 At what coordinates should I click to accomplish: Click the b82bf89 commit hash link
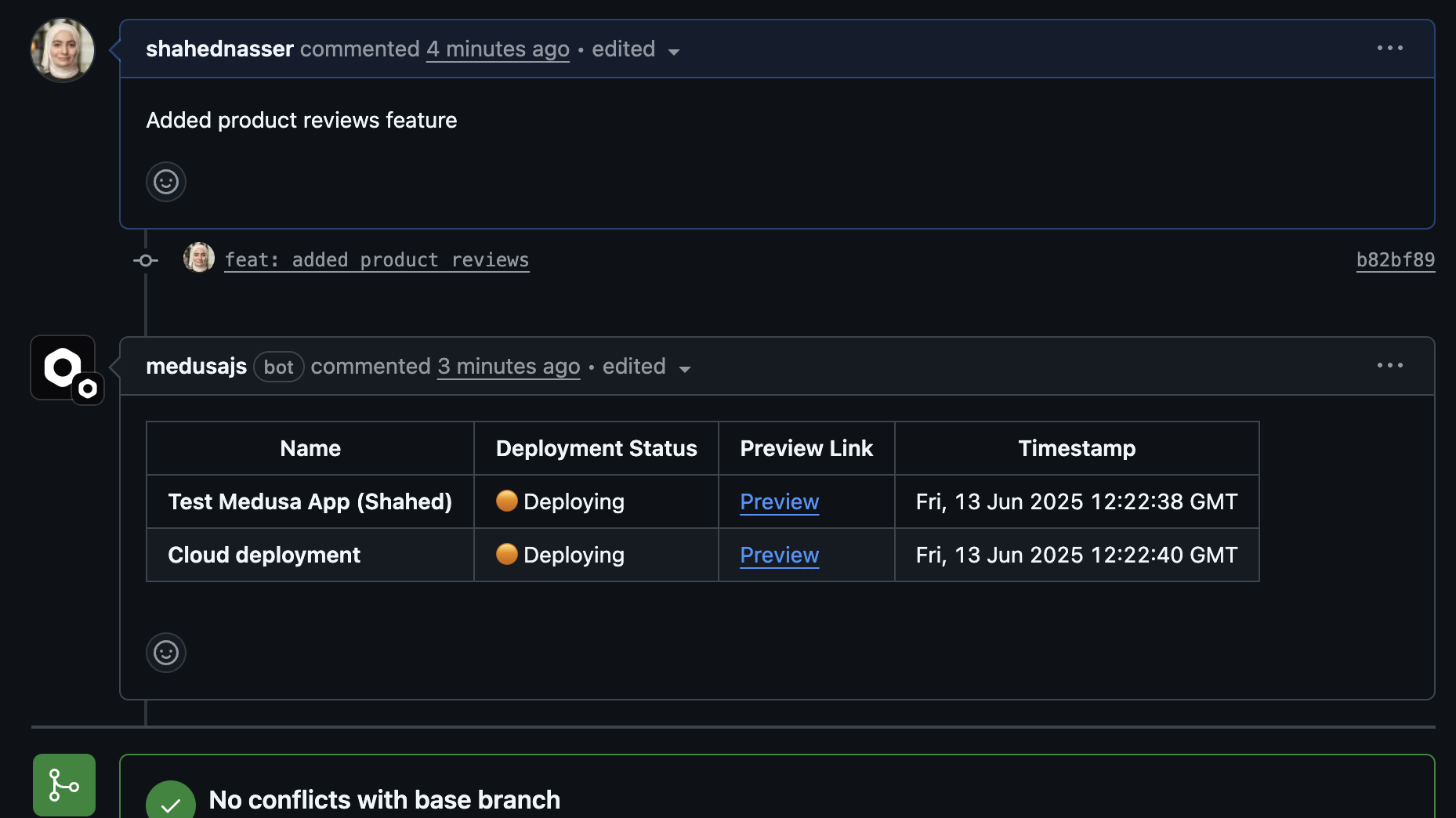click(x=1395, y=259)
